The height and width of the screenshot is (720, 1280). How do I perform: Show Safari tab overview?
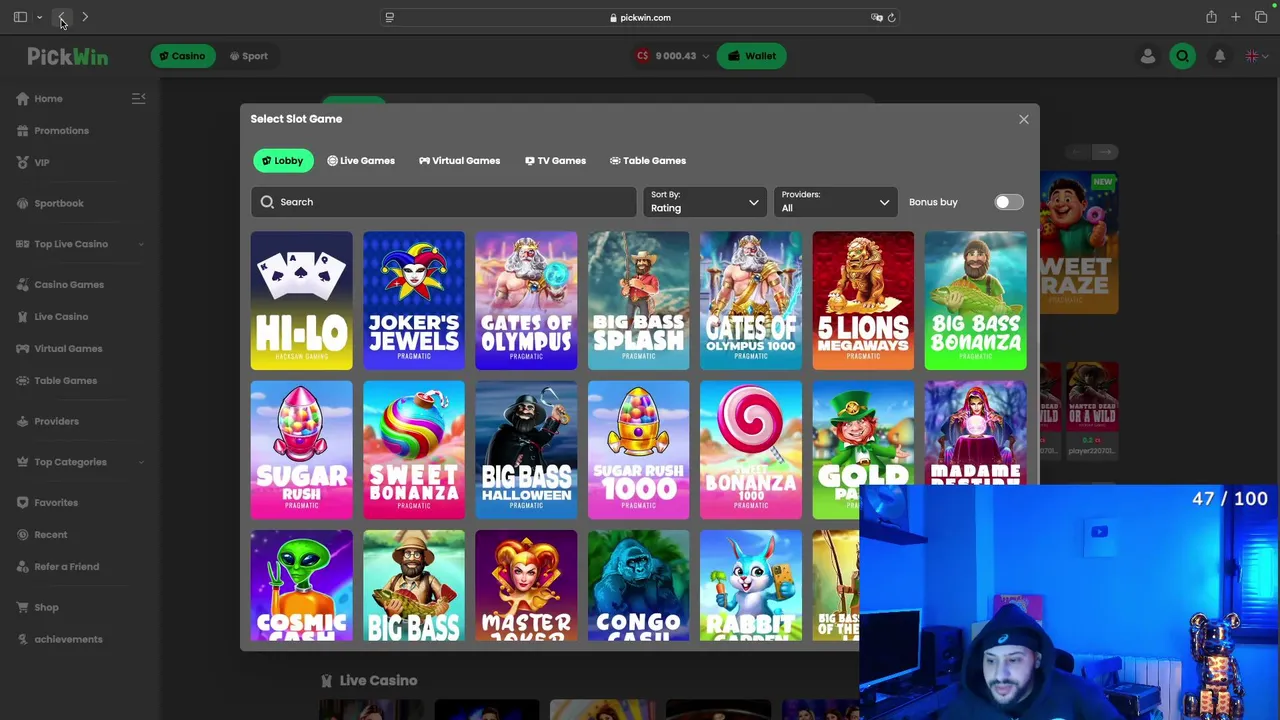pos(1261,17)
